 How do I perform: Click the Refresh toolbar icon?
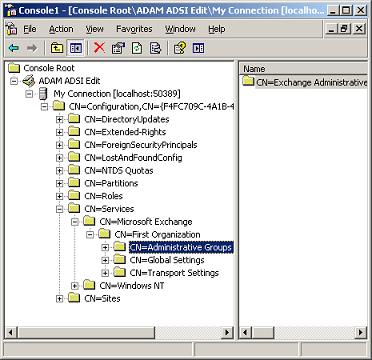pos(137,48)
